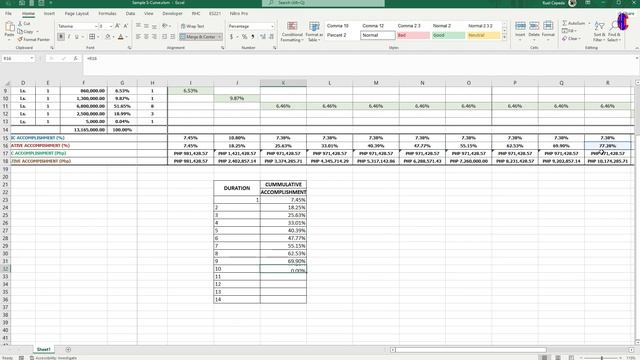Decrease decimal places

[x=271, y=37]
